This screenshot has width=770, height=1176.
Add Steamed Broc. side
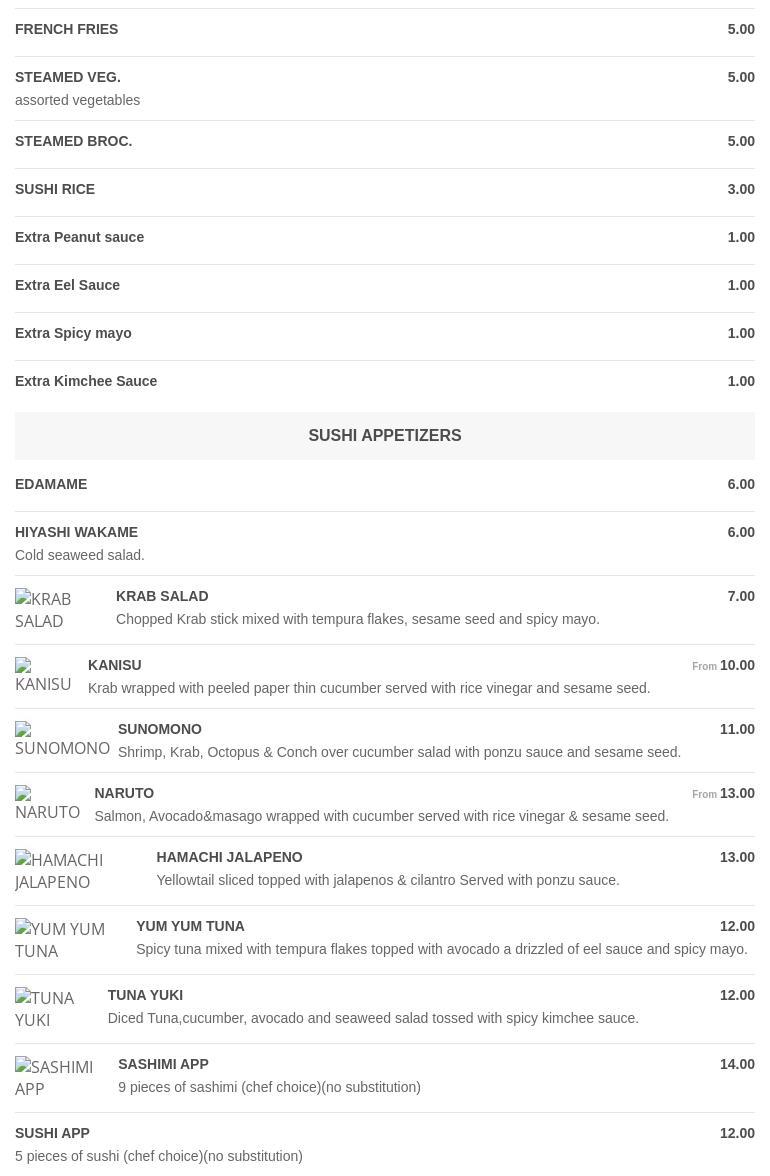point(74,142)
